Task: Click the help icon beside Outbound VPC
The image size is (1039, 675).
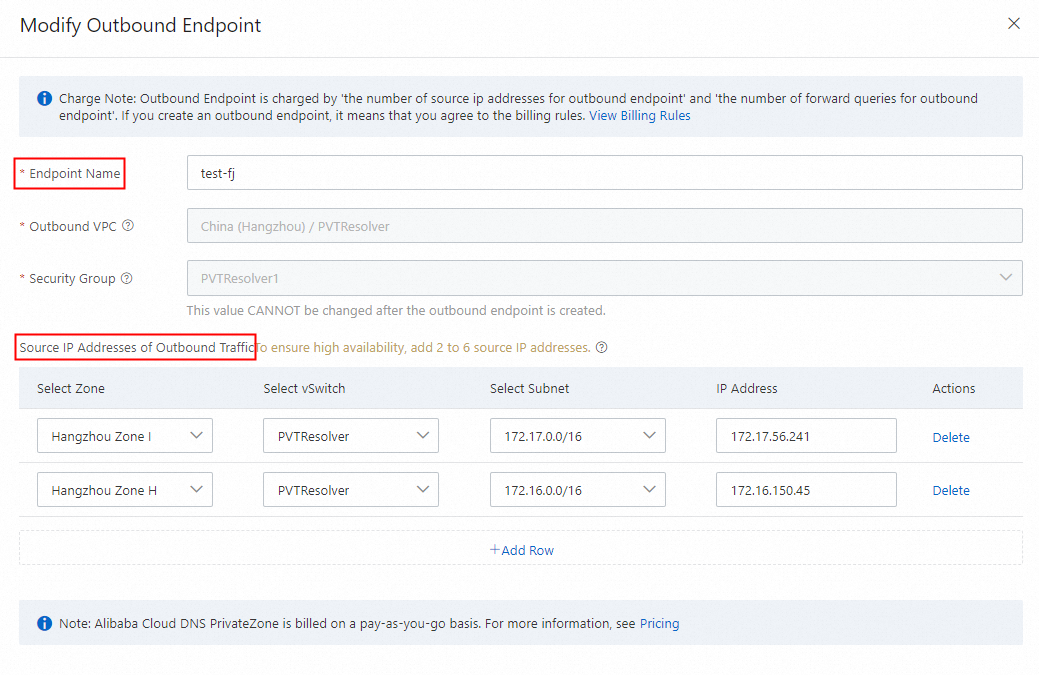Action: [128, 226]
